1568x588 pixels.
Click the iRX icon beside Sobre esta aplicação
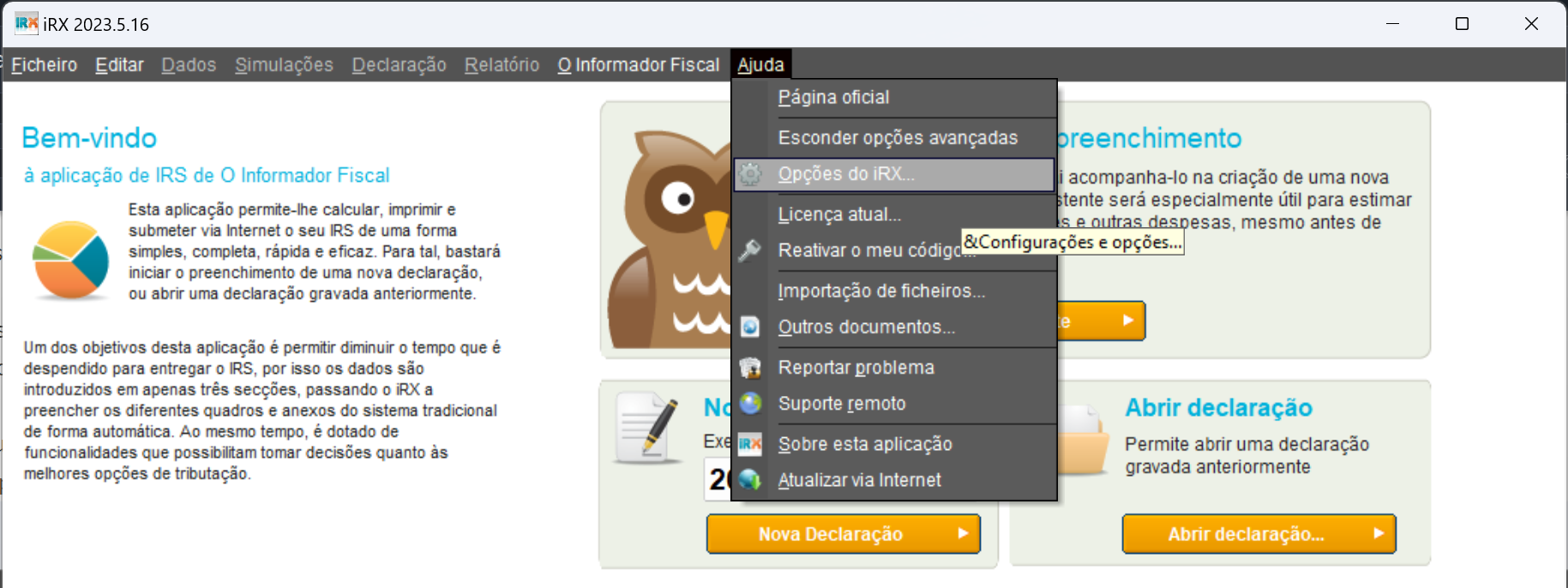click(750, 444)
